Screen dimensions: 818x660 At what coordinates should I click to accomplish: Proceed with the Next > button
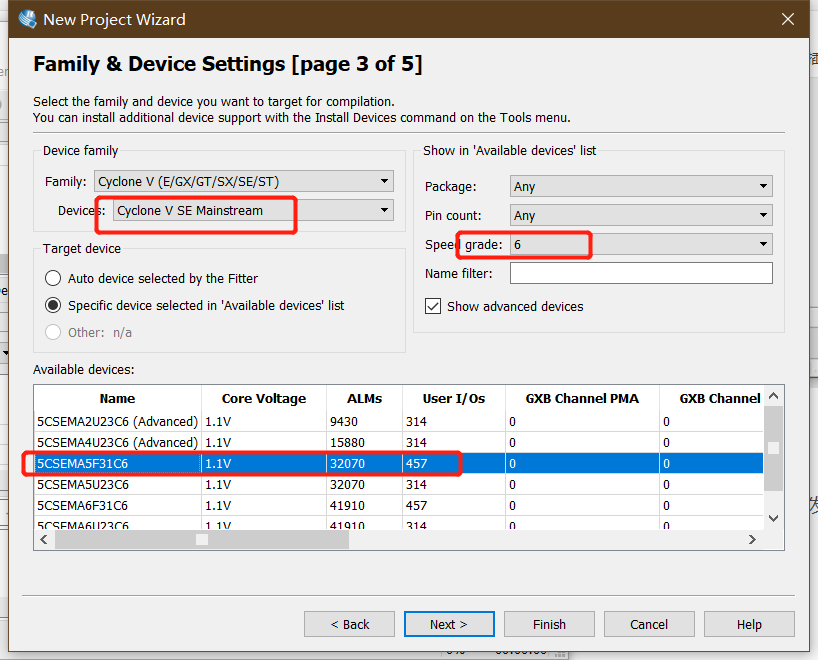click(x=449, y=624)
